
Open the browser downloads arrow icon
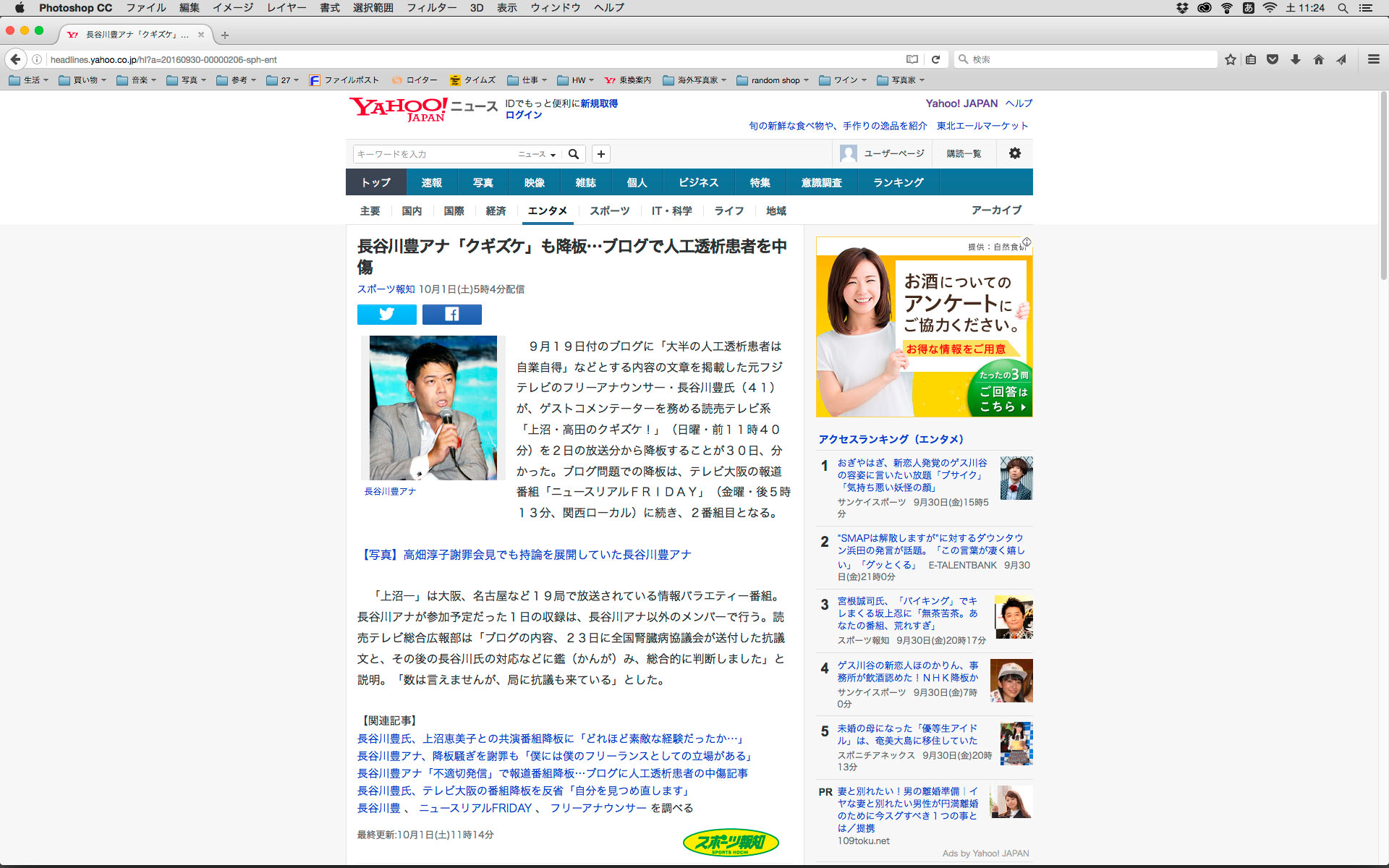coord(1295,59)
